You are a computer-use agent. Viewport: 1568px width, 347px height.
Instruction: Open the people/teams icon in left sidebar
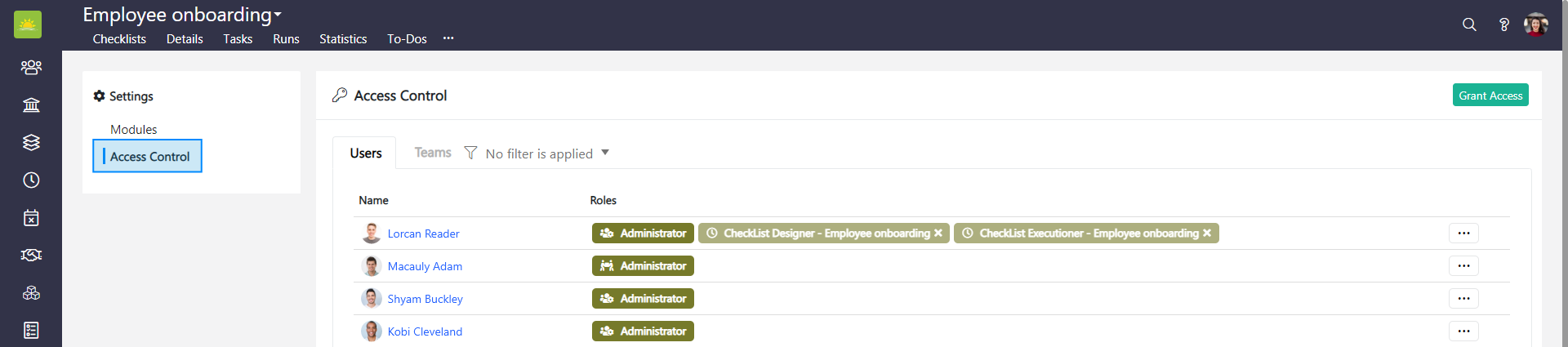tap(31, 67)
